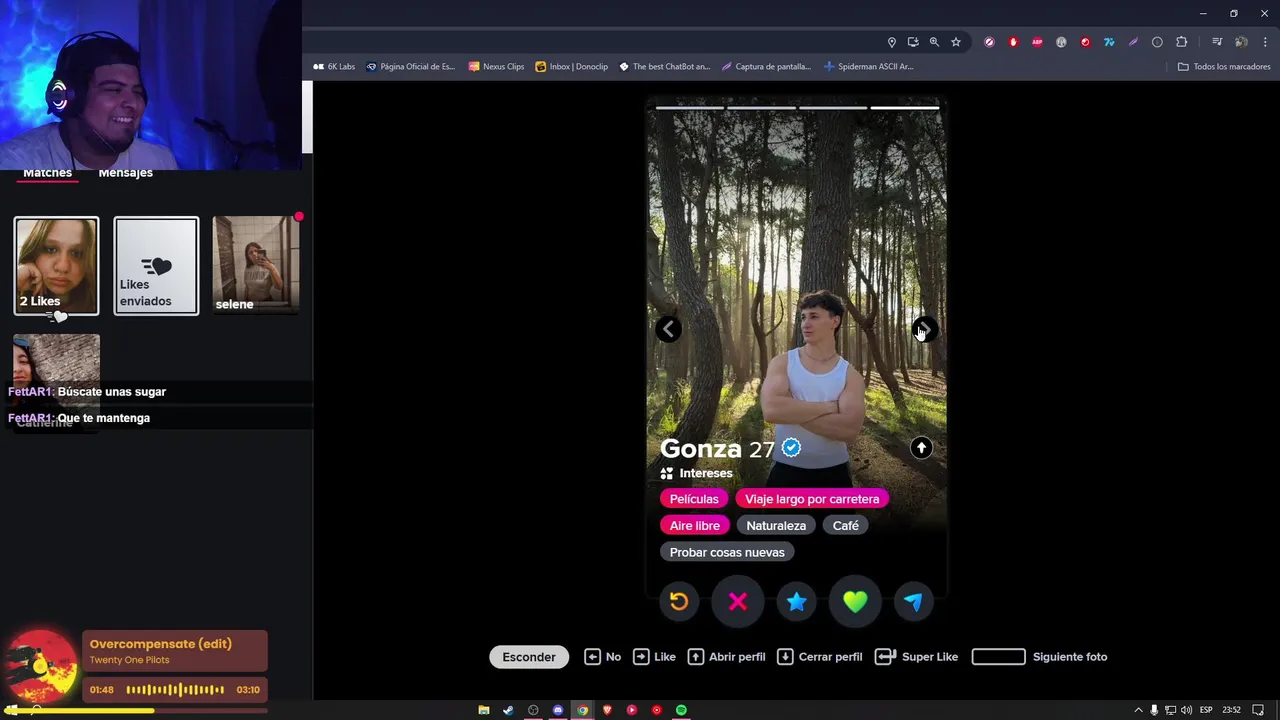Send a Super Like with the blue star
This screenshot has width=1280, height=720.
(796, 601)
